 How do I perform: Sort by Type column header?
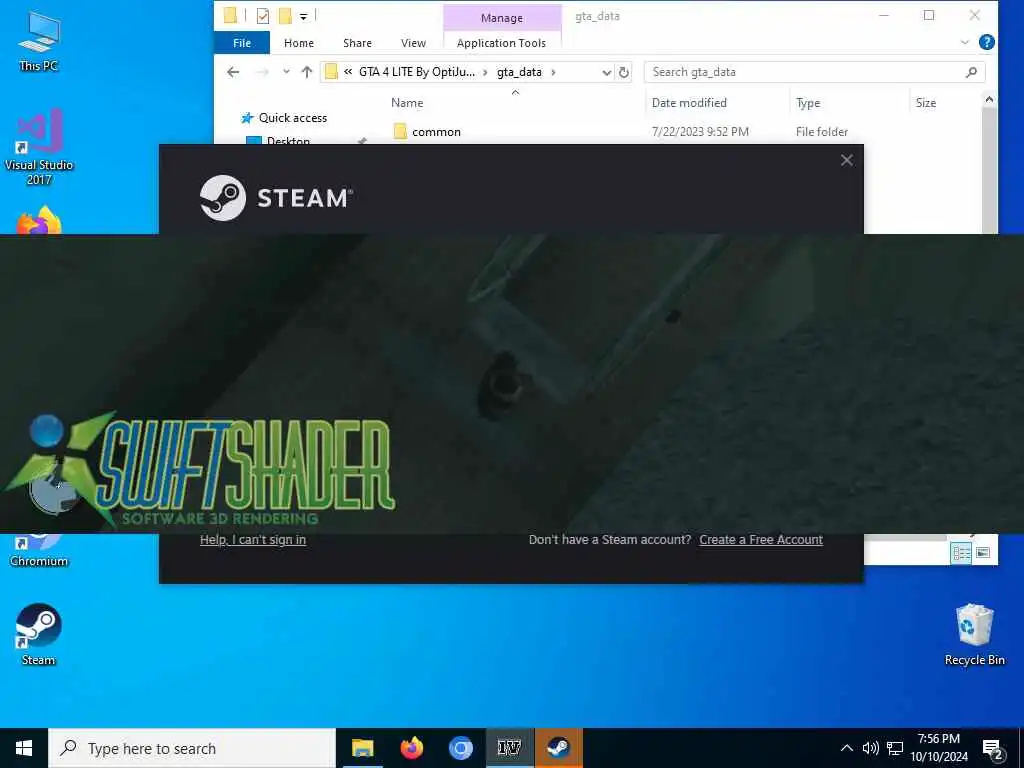coord(808,103)
